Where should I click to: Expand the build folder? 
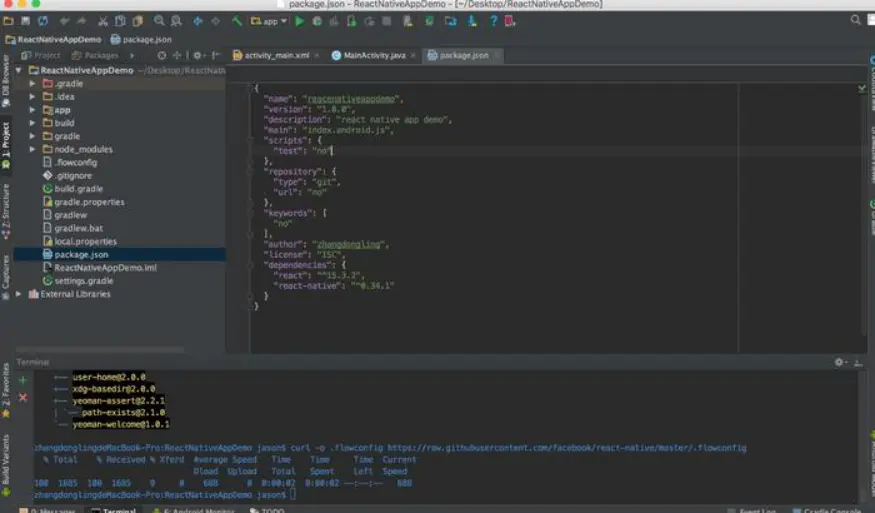pos(32,123)
